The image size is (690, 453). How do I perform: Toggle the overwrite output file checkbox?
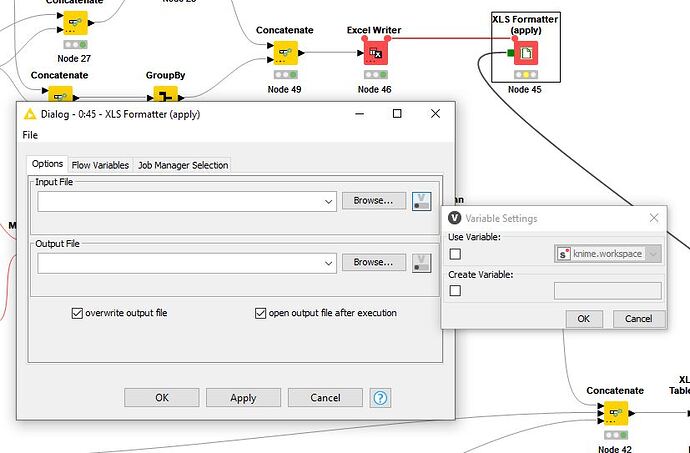click(x=77, y=313)
